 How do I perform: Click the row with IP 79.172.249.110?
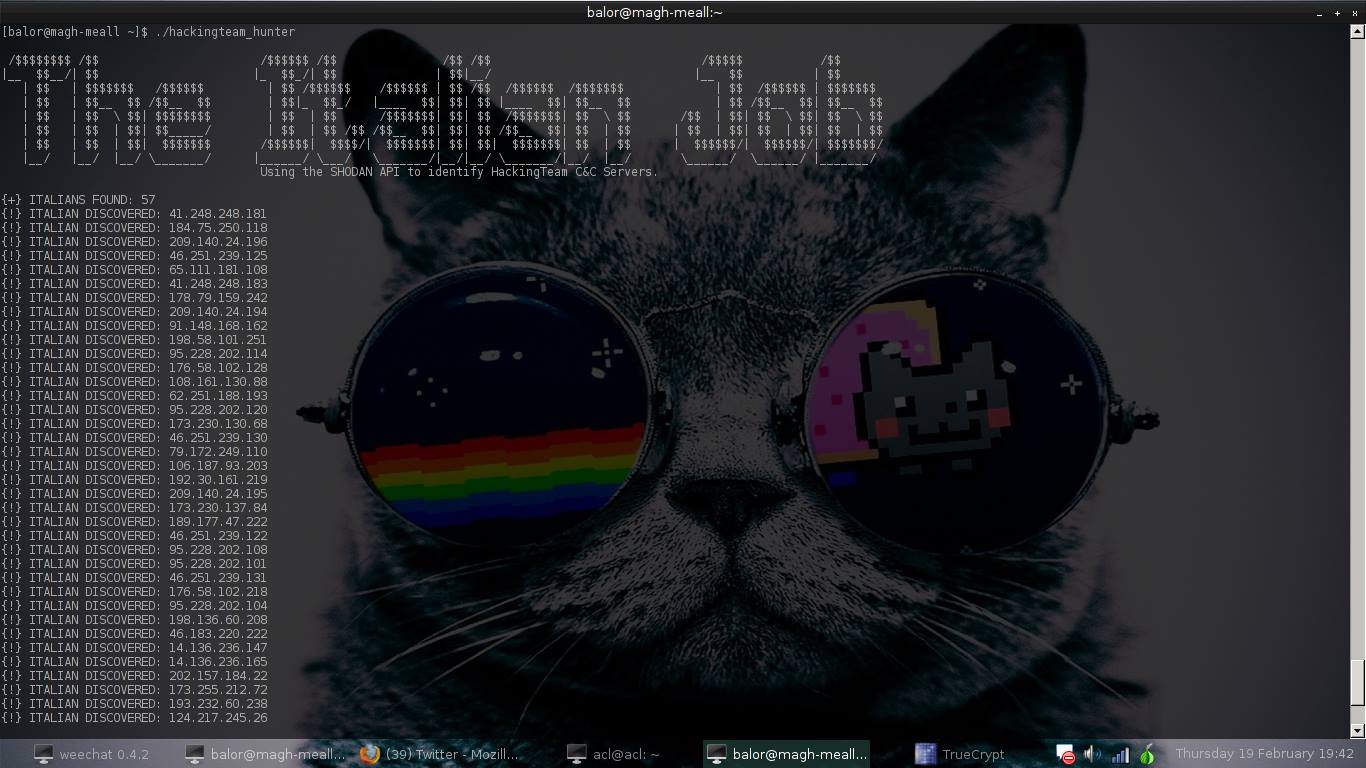pyautogui.click(x=134, y=452)
